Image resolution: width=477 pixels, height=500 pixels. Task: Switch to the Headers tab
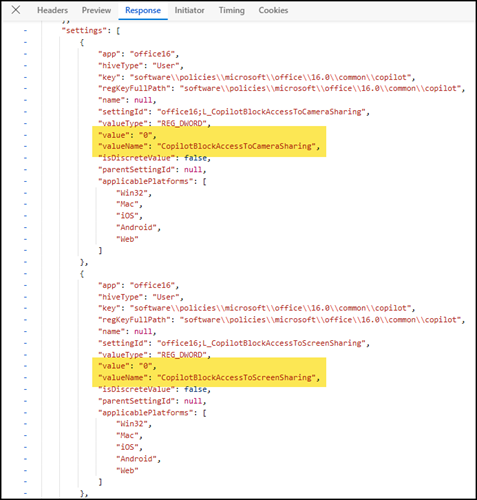(52, 10)
